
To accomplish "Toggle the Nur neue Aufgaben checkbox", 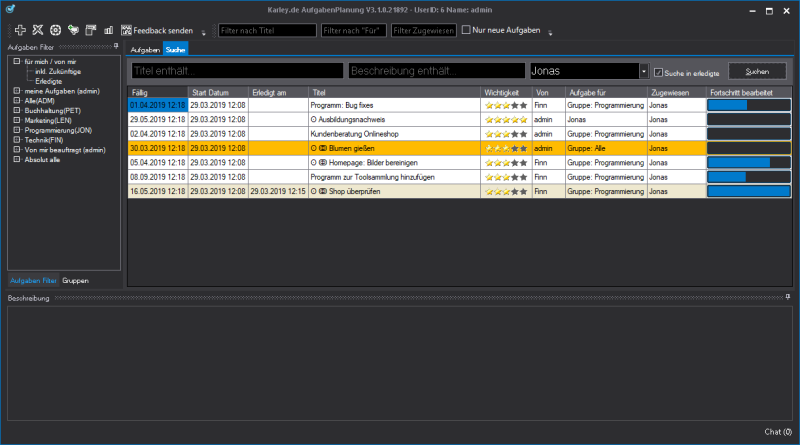I will [x=466, y=30].
